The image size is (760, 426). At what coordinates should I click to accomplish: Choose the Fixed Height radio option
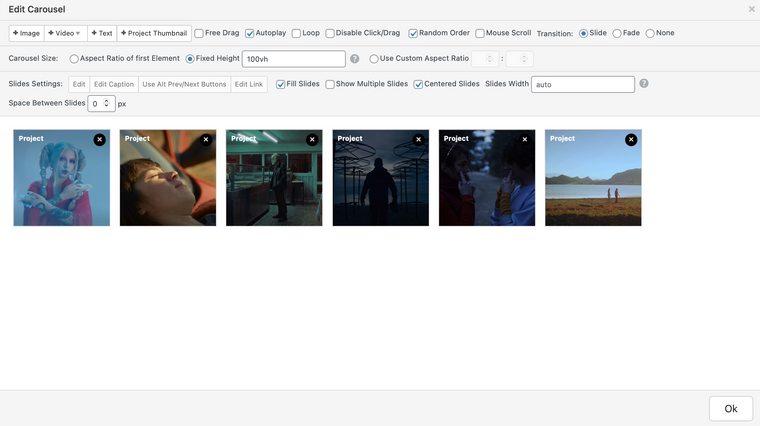(x=190, y=59)
